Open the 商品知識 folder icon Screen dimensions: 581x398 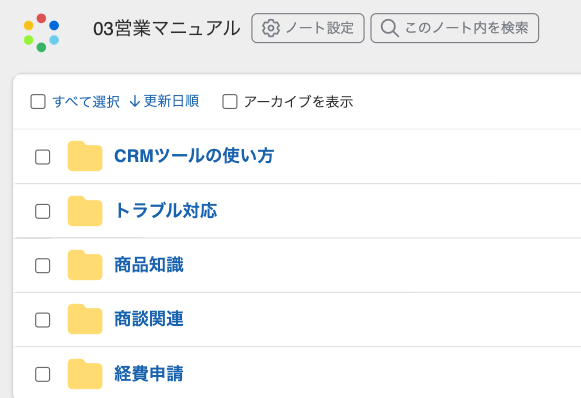click(x=85, y=265)
